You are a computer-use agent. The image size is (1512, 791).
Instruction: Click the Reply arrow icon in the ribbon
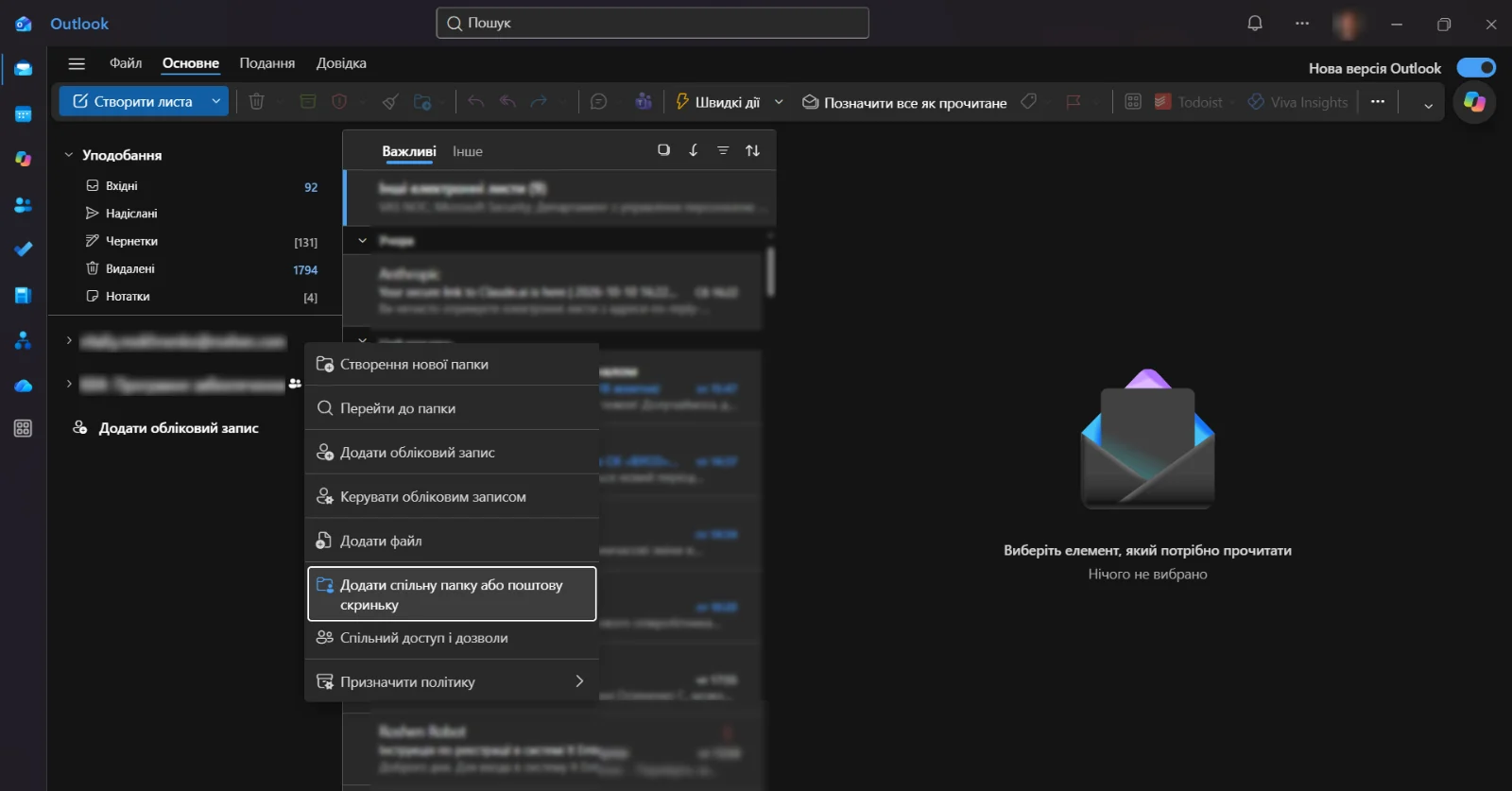(x=475, y=102)
